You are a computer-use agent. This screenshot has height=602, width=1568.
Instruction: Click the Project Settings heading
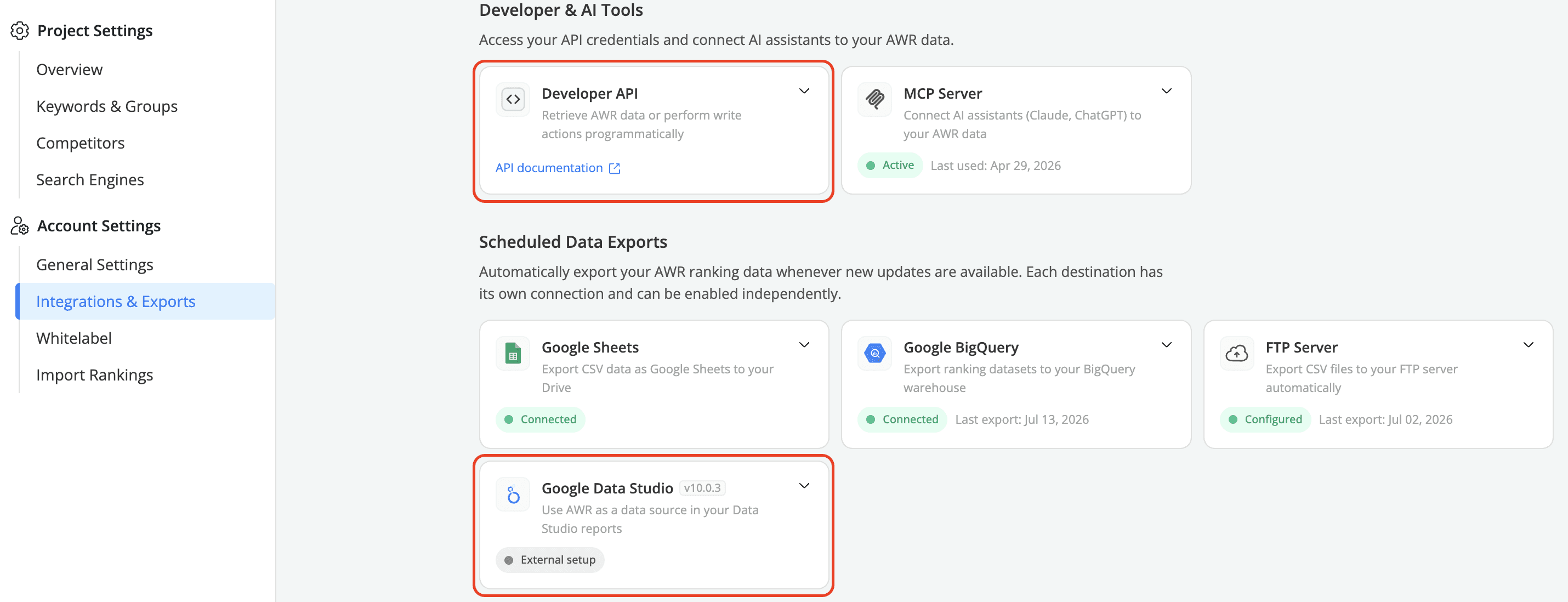(95, 31)
